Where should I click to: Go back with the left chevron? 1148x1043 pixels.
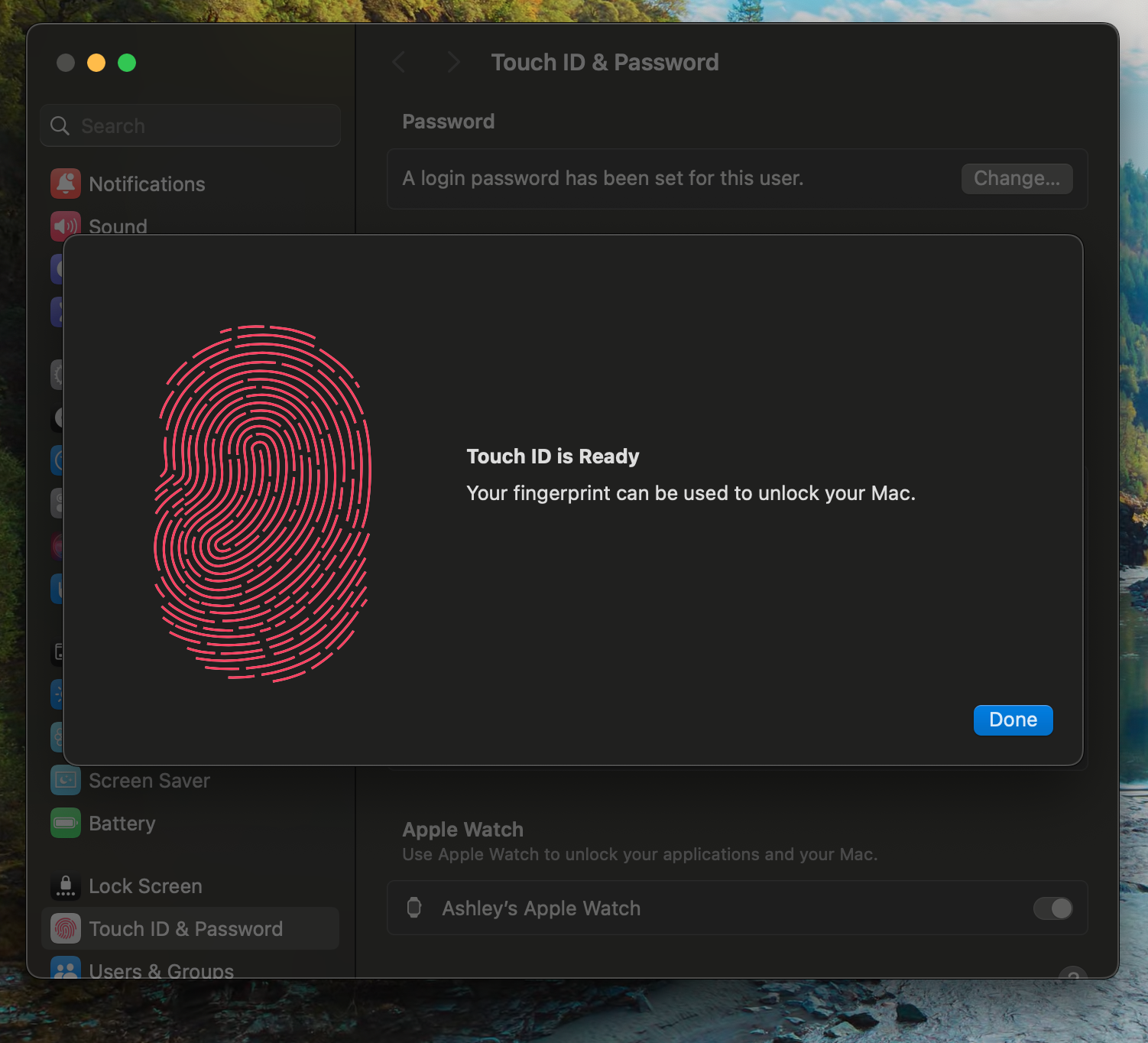[x=399, y=62]
